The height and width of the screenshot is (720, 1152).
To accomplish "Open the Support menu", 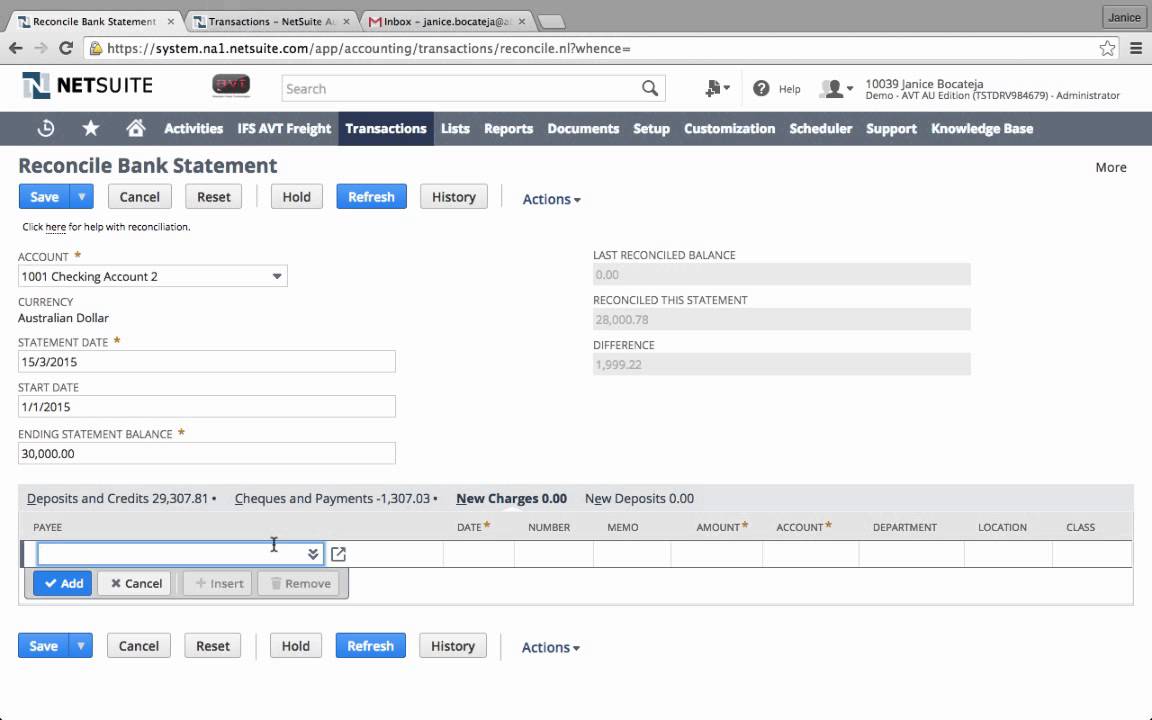I will pos(891,129).
